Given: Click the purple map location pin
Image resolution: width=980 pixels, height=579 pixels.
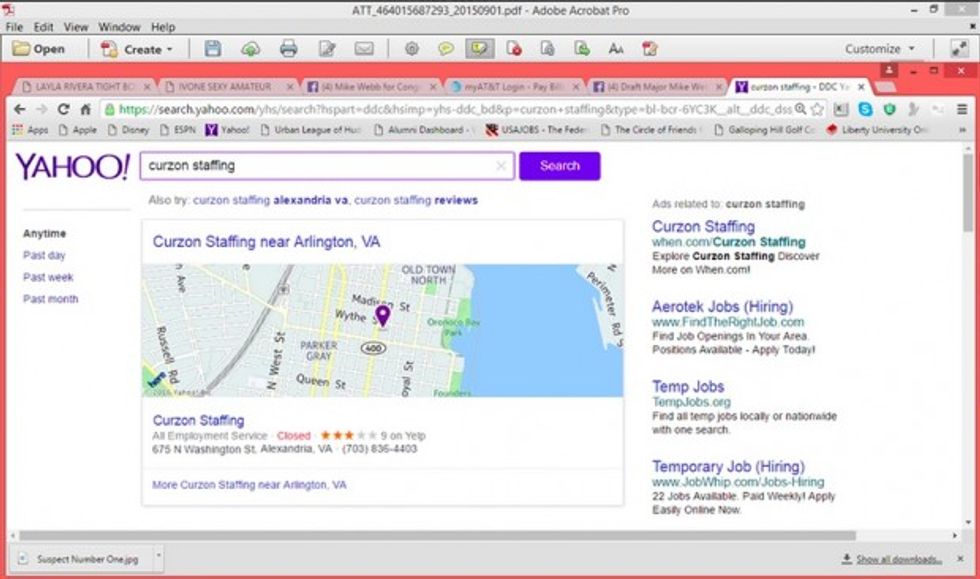Looking at the screenshot, I should [382, 316].
